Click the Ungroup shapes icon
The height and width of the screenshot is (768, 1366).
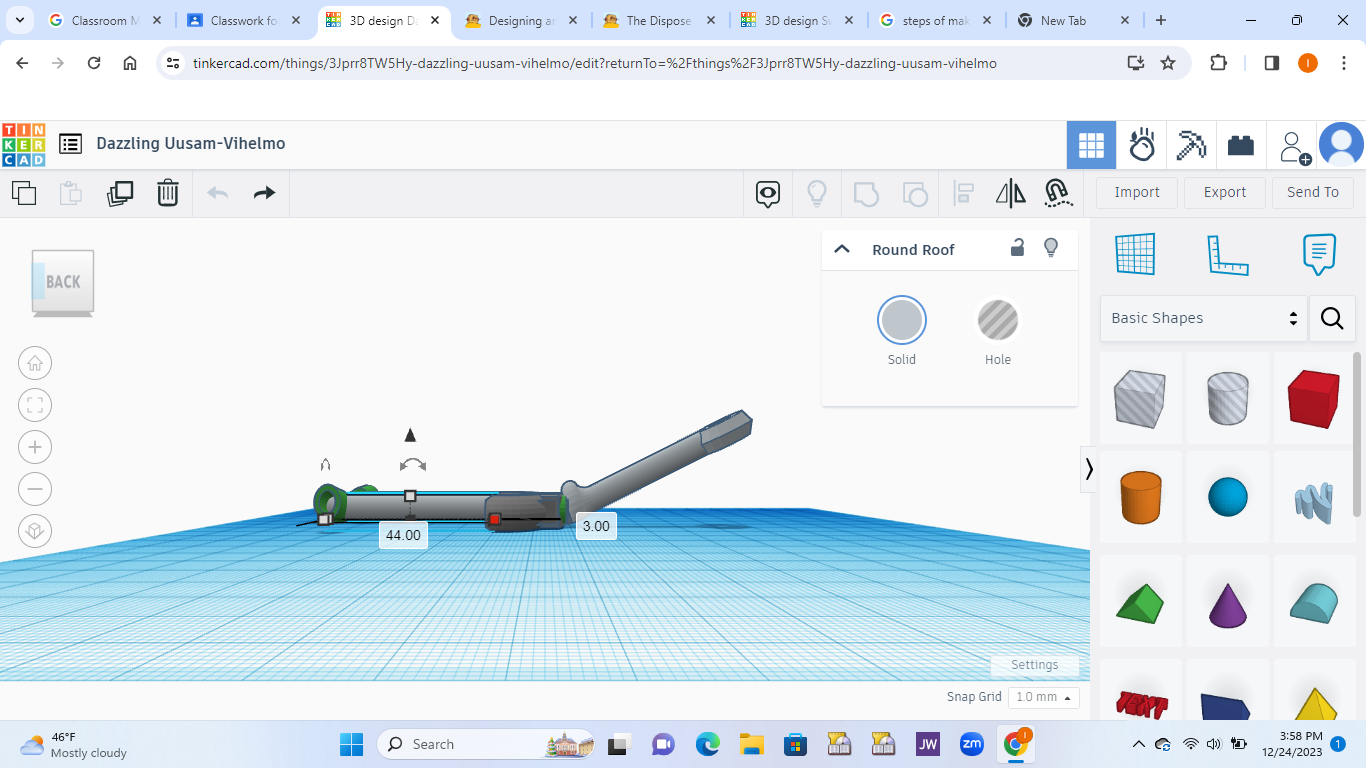pyautogui.click(x=915, y=193)
